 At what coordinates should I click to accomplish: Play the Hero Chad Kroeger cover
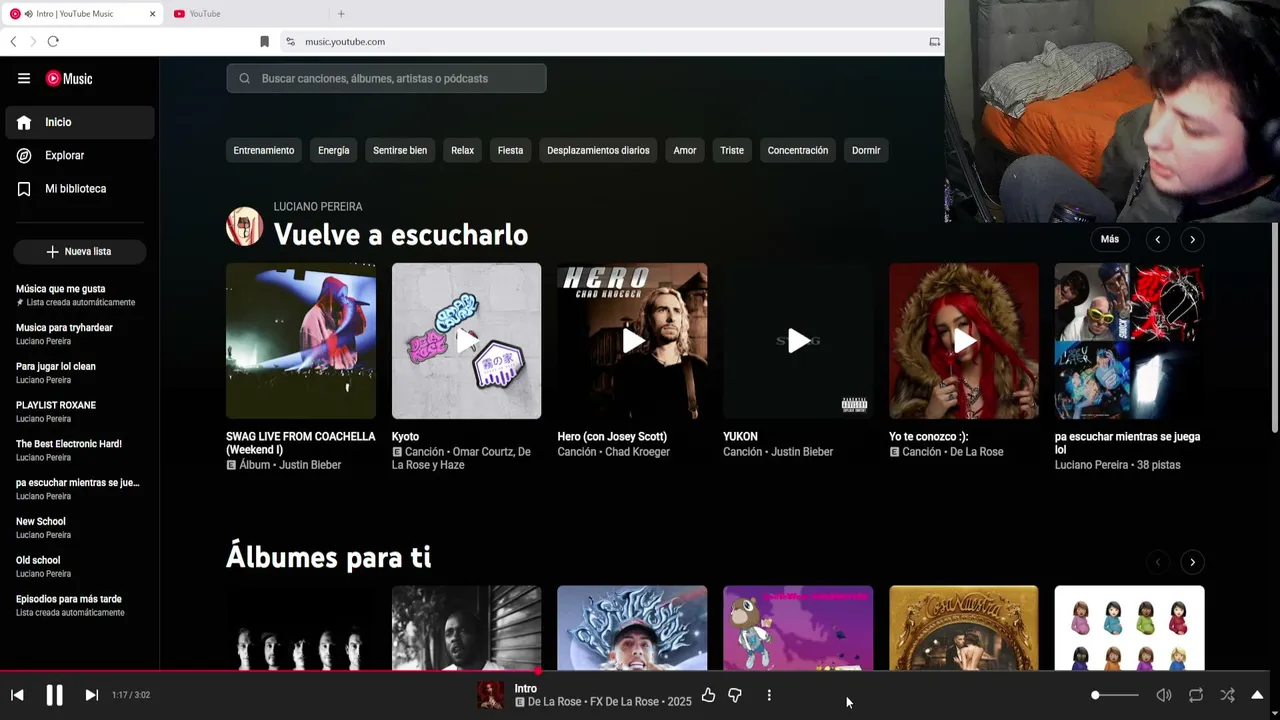pyautogui.click(x=632, y=341)
